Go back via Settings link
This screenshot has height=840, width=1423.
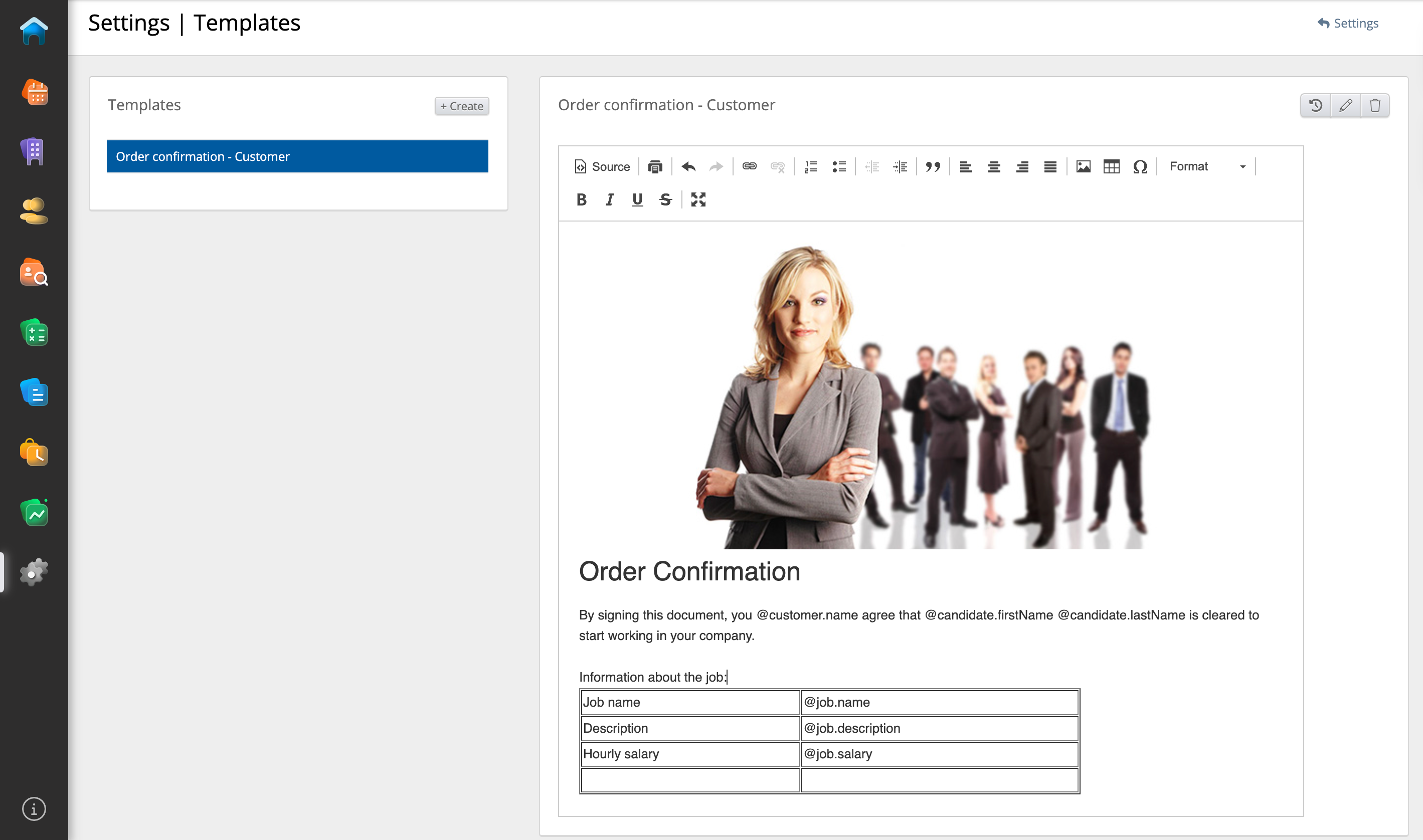point(1348,23)
